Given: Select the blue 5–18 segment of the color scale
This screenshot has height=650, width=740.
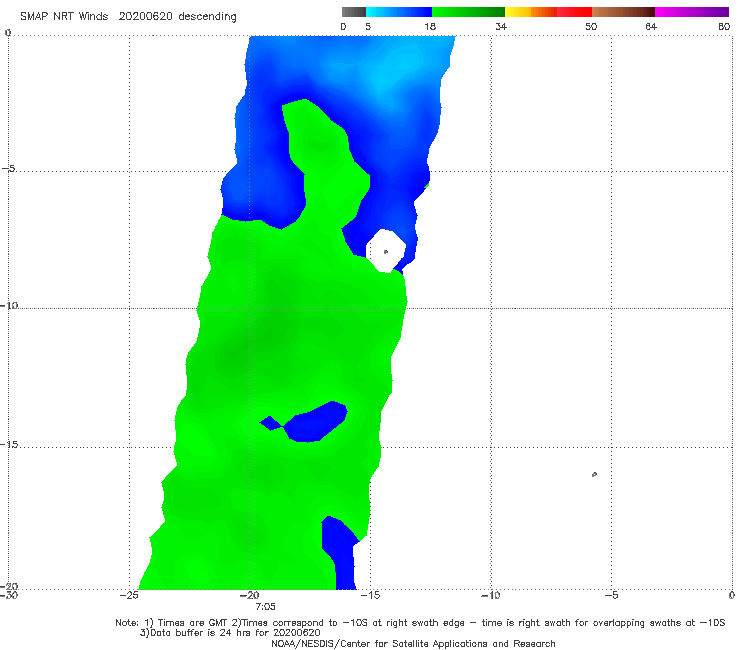Looking at the screenshot, I should click(399, 12).
